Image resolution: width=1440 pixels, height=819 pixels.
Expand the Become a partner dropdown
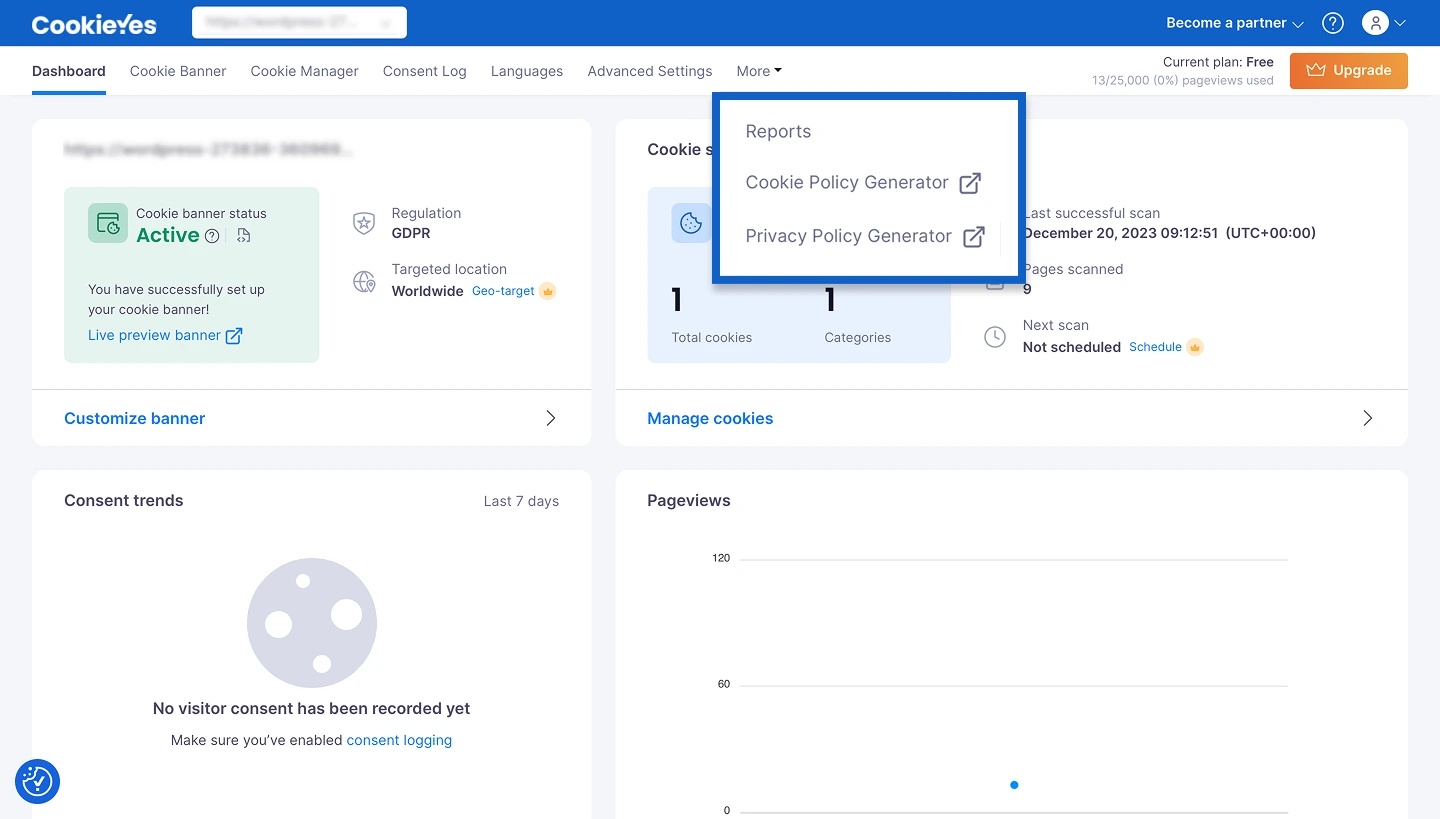[x=1234, y=23]
